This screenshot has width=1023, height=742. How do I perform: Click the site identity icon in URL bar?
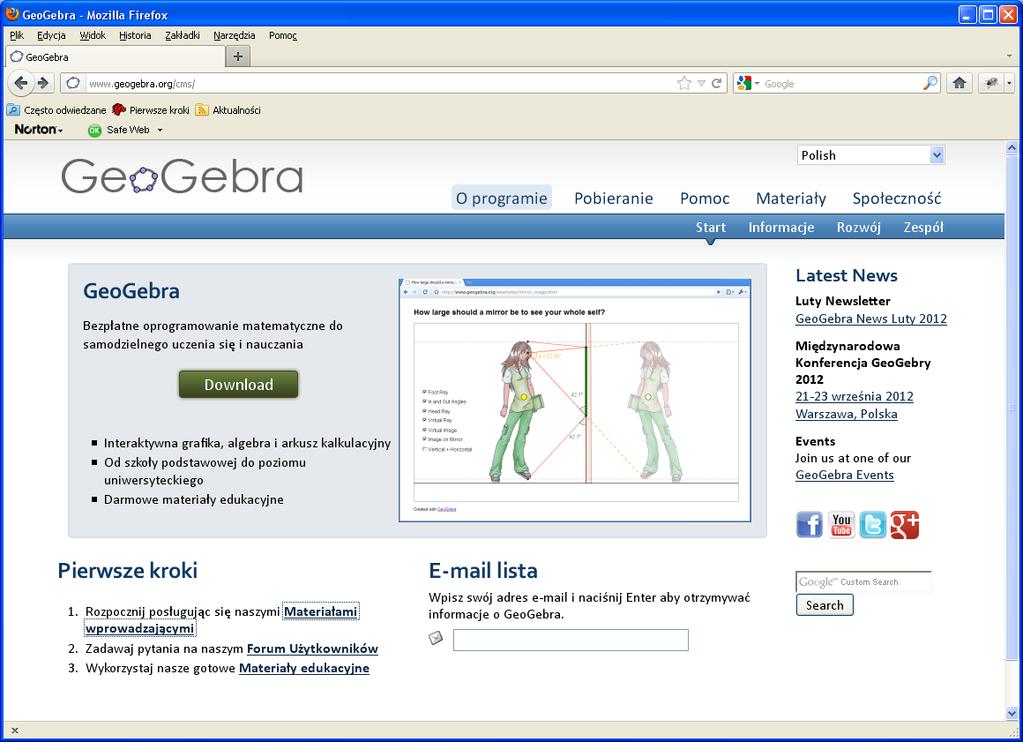[x=73, y=83]
